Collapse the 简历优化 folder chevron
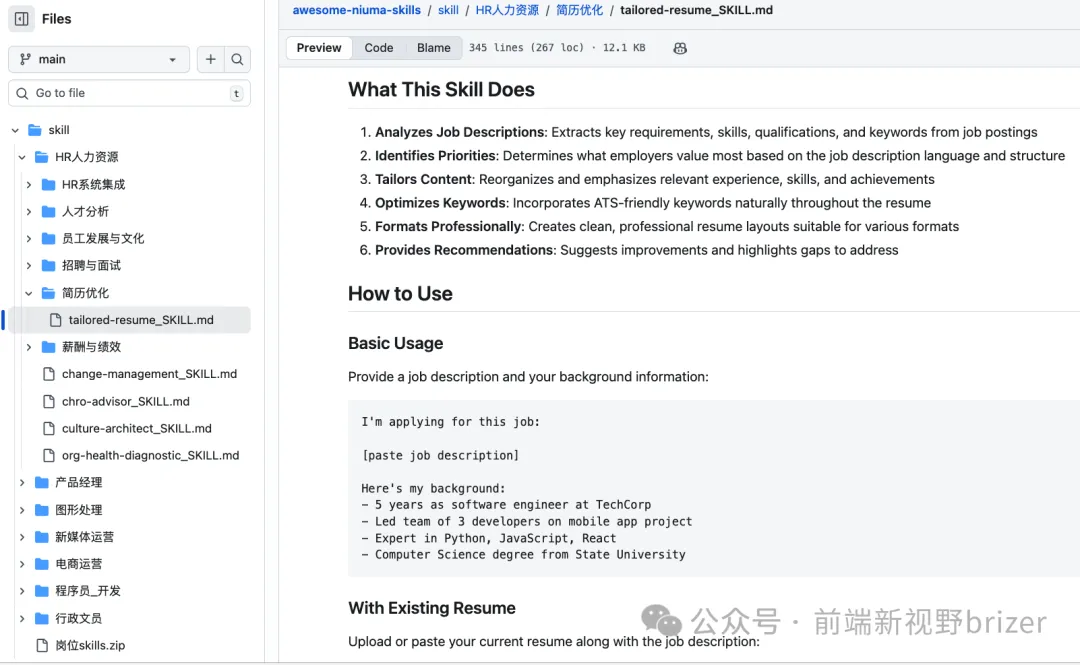The height and width of the screenshot is (665, 1080). pos(29,293)
